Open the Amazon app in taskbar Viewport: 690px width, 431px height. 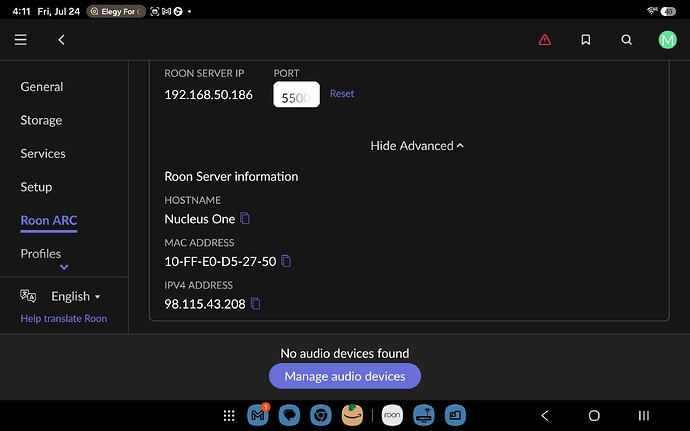click(352, 415)
